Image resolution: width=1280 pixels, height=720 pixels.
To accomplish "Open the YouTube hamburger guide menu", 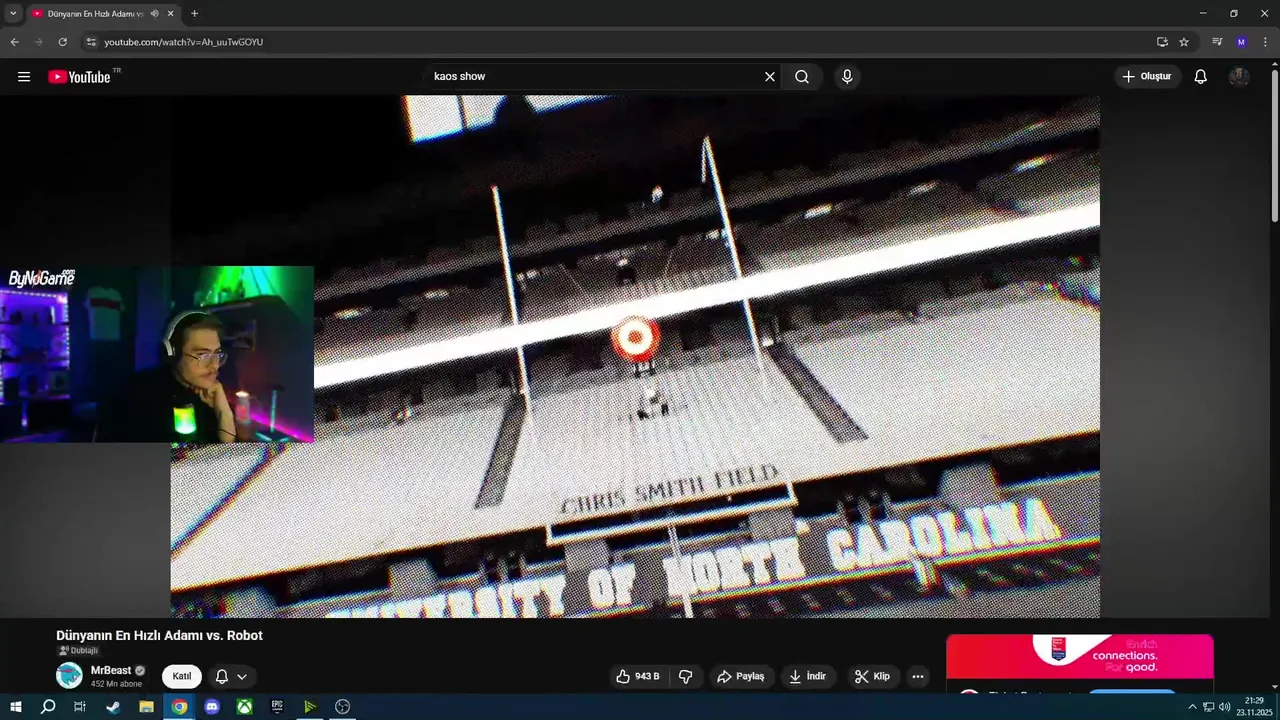I will (x=24, y=77).
